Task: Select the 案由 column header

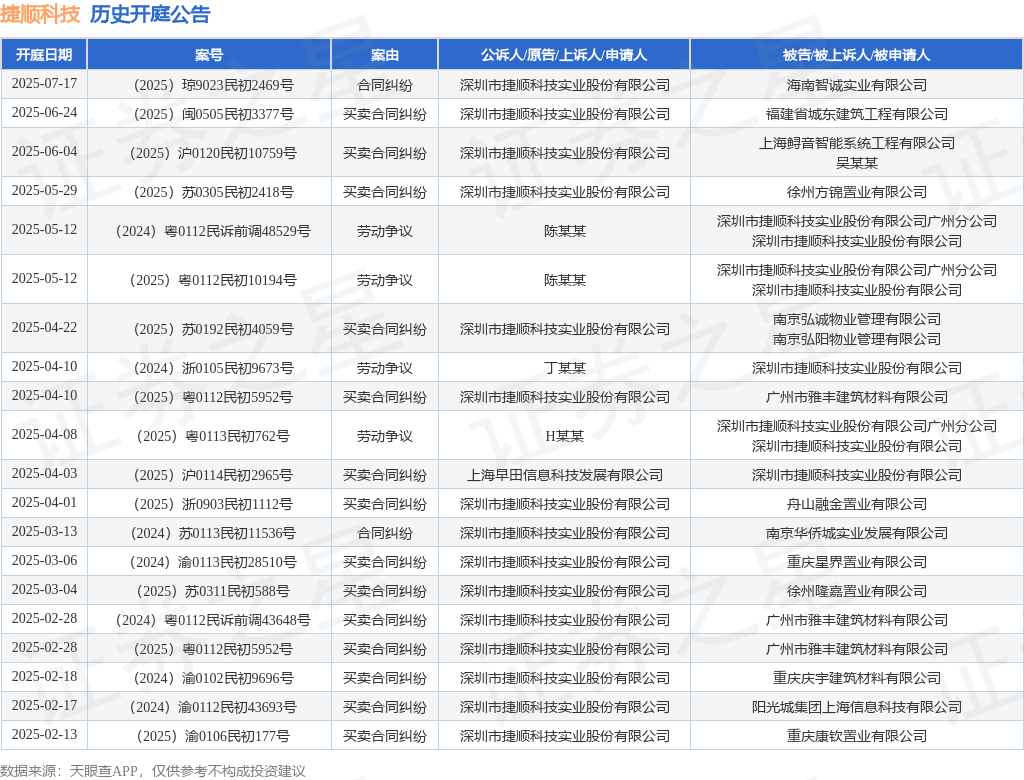Action: (385, 55)
